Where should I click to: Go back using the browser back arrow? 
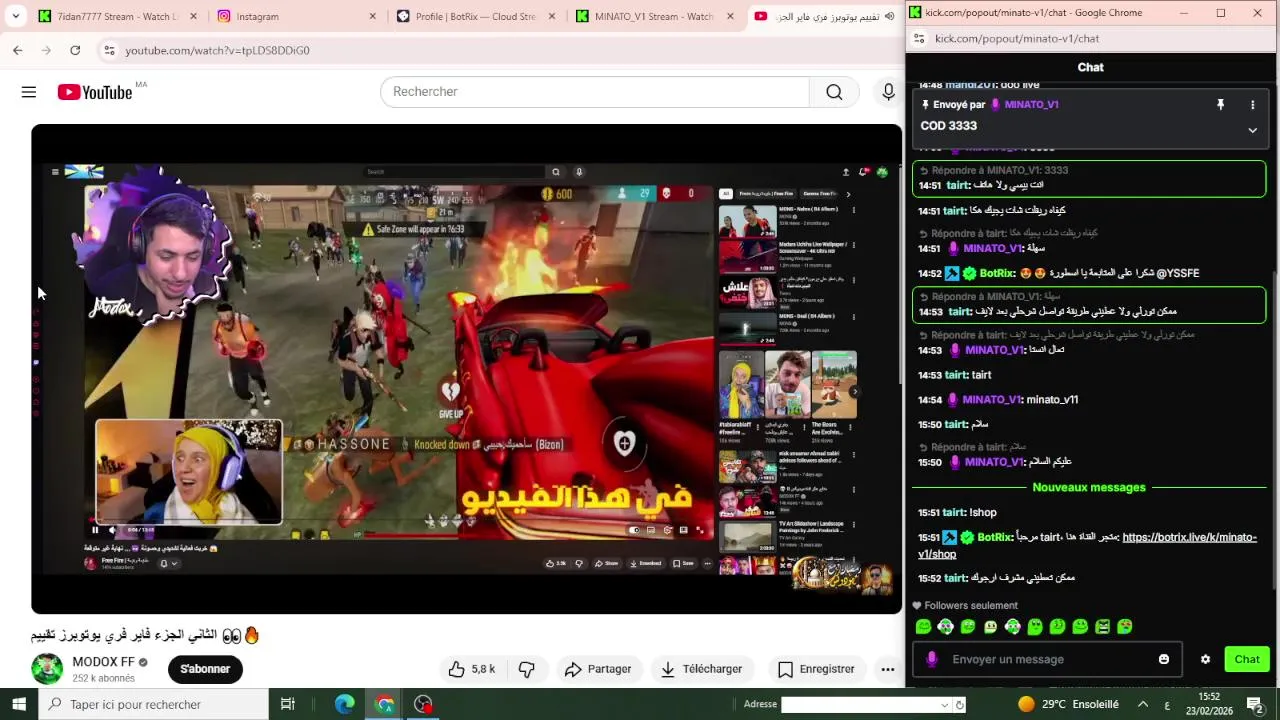tap(18, 50)
